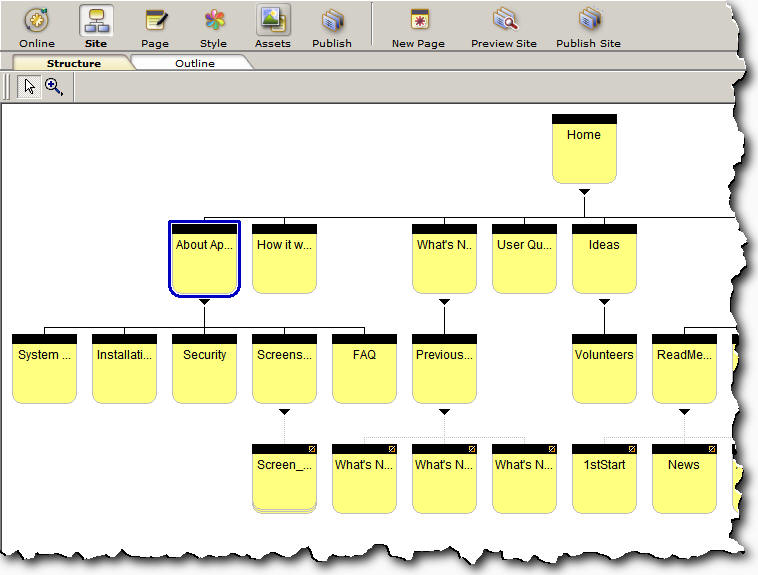This screenshot has height=575, width=758.
Task: Select the arrow pointer tool
Action: (29, 87)
